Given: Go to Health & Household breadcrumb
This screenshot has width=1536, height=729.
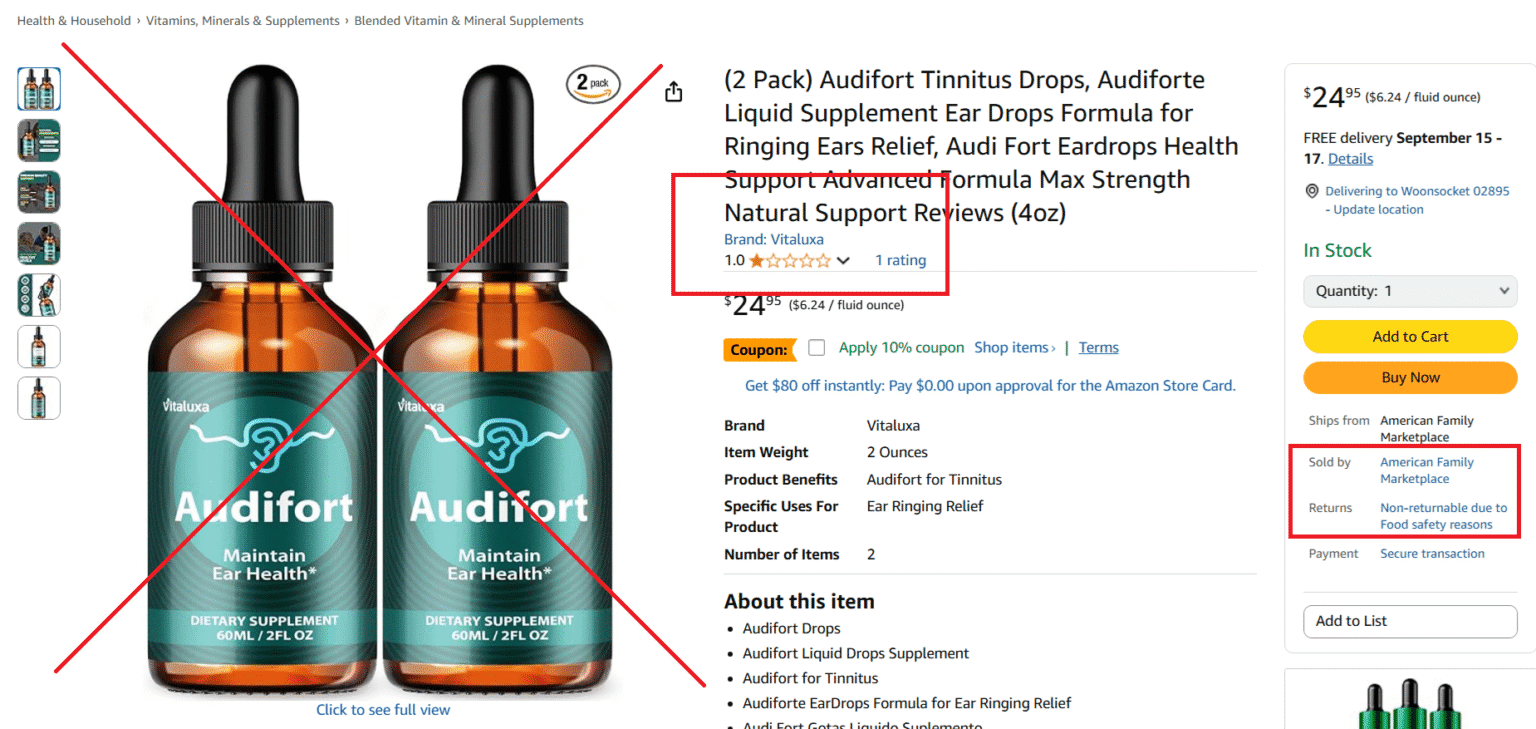Looking at the screenshot, I should pyautogui.click(x=74, y=20).
